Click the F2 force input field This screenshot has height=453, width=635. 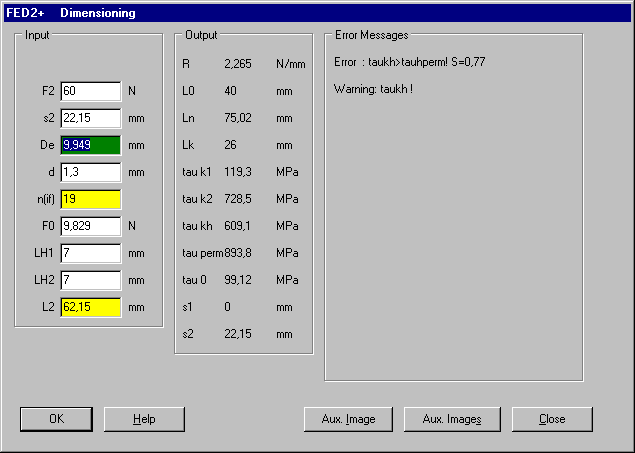coord(90,91)
